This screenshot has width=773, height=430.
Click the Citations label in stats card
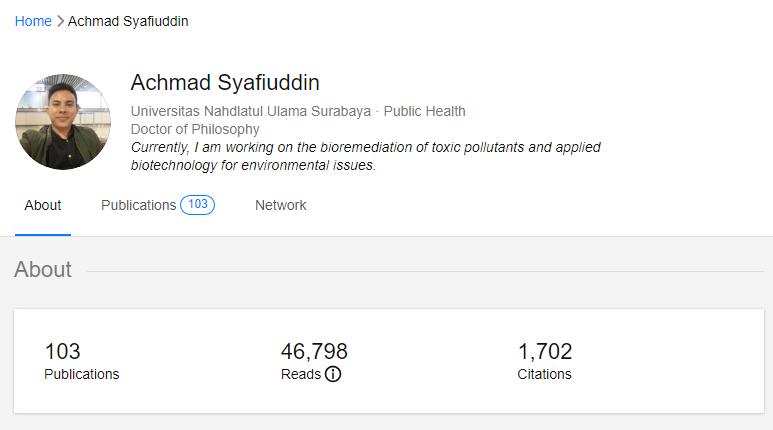click(x=544, y=374)
